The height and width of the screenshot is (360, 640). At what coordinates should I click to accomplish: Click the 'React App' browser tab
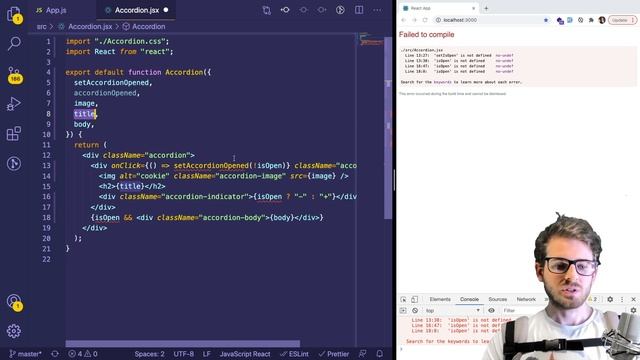pyautogui.click(x=438, y=8)
